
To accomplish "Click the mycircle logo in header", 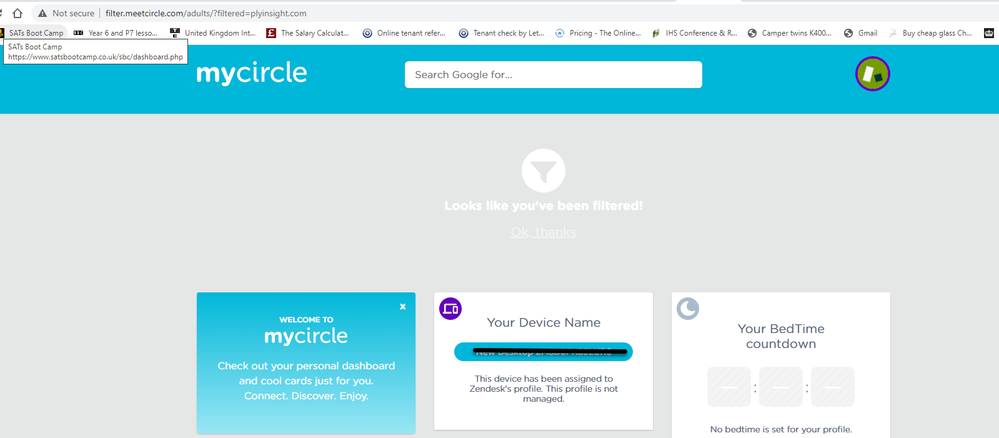I will pos(252,73).
